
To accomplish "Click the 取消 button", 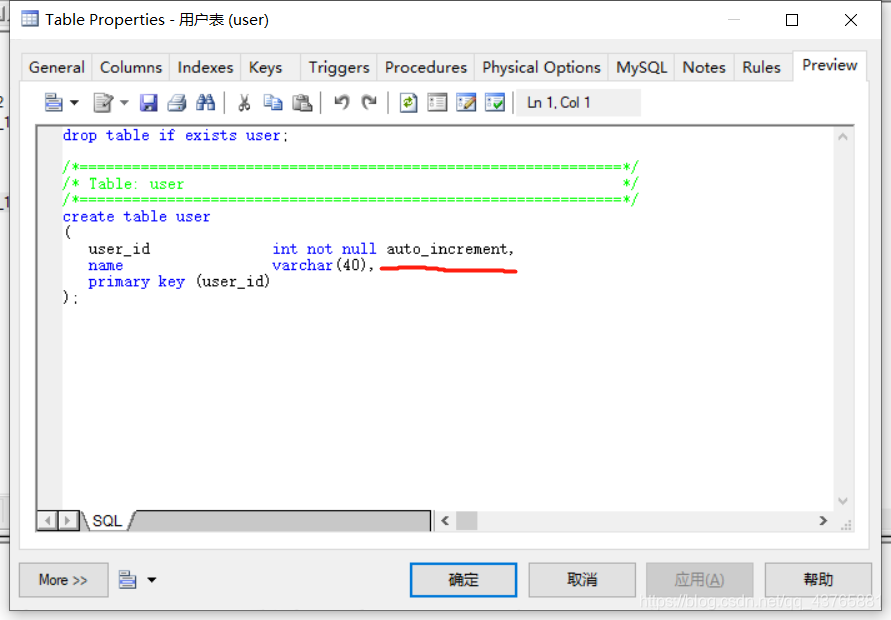I will pyautogui.click(x=582, y=580).
